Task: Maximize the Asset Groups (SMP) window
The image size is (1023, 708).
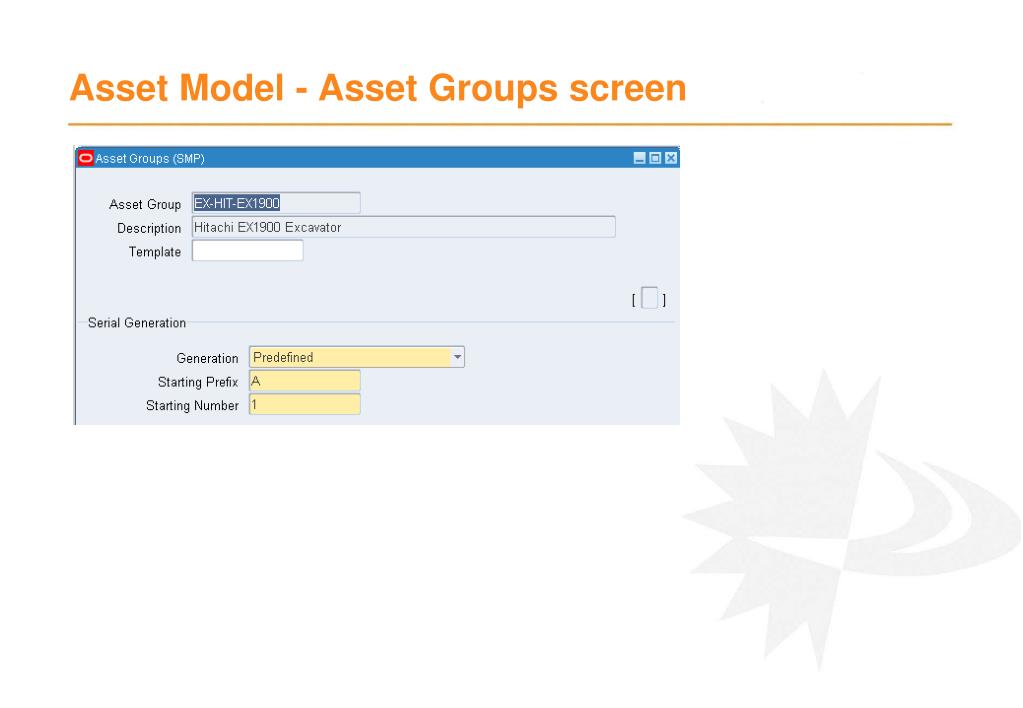Action: [x=655, y=158]
